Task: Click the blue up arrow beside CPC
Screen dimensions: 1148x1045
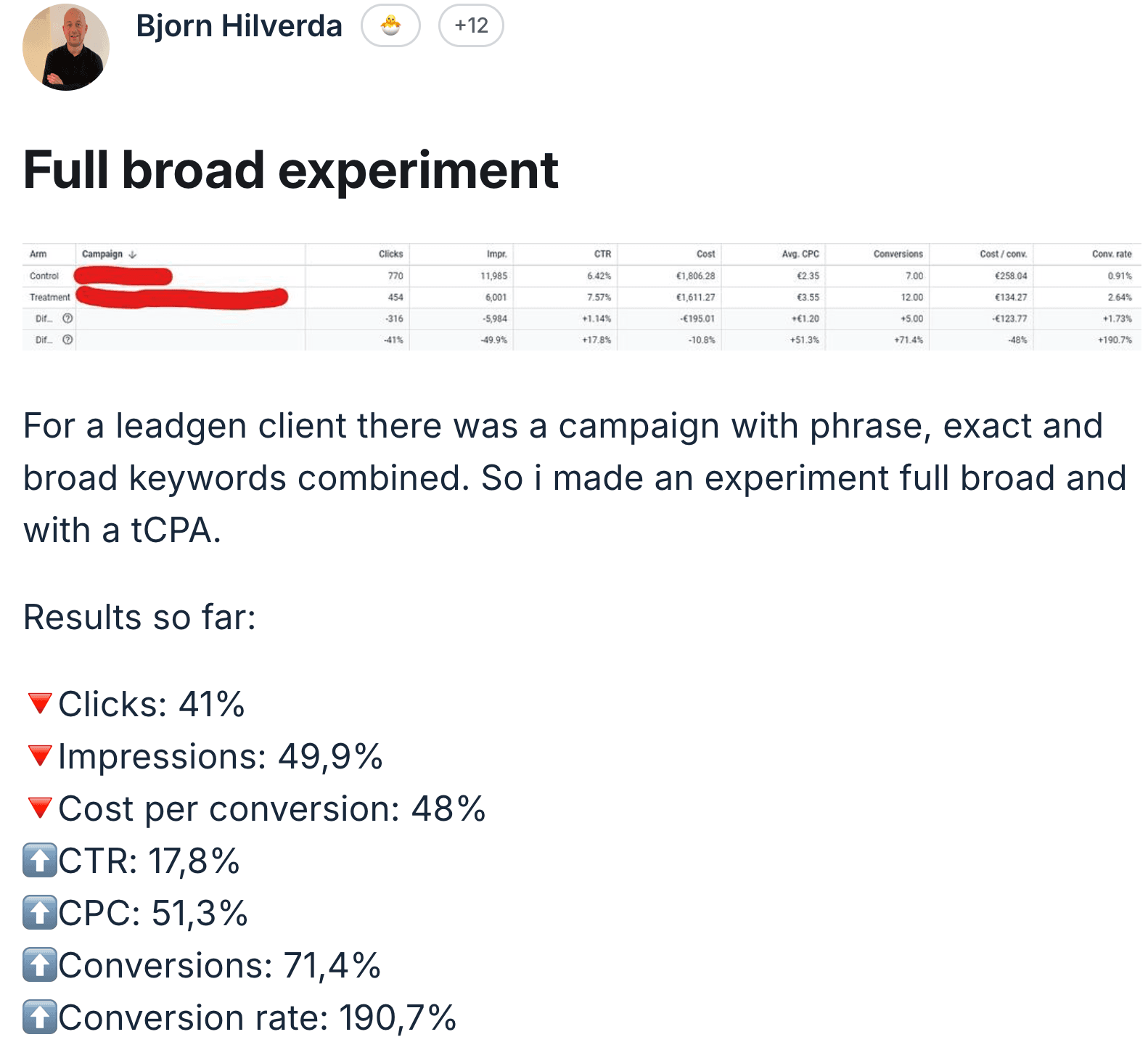Action: [38, 914]
